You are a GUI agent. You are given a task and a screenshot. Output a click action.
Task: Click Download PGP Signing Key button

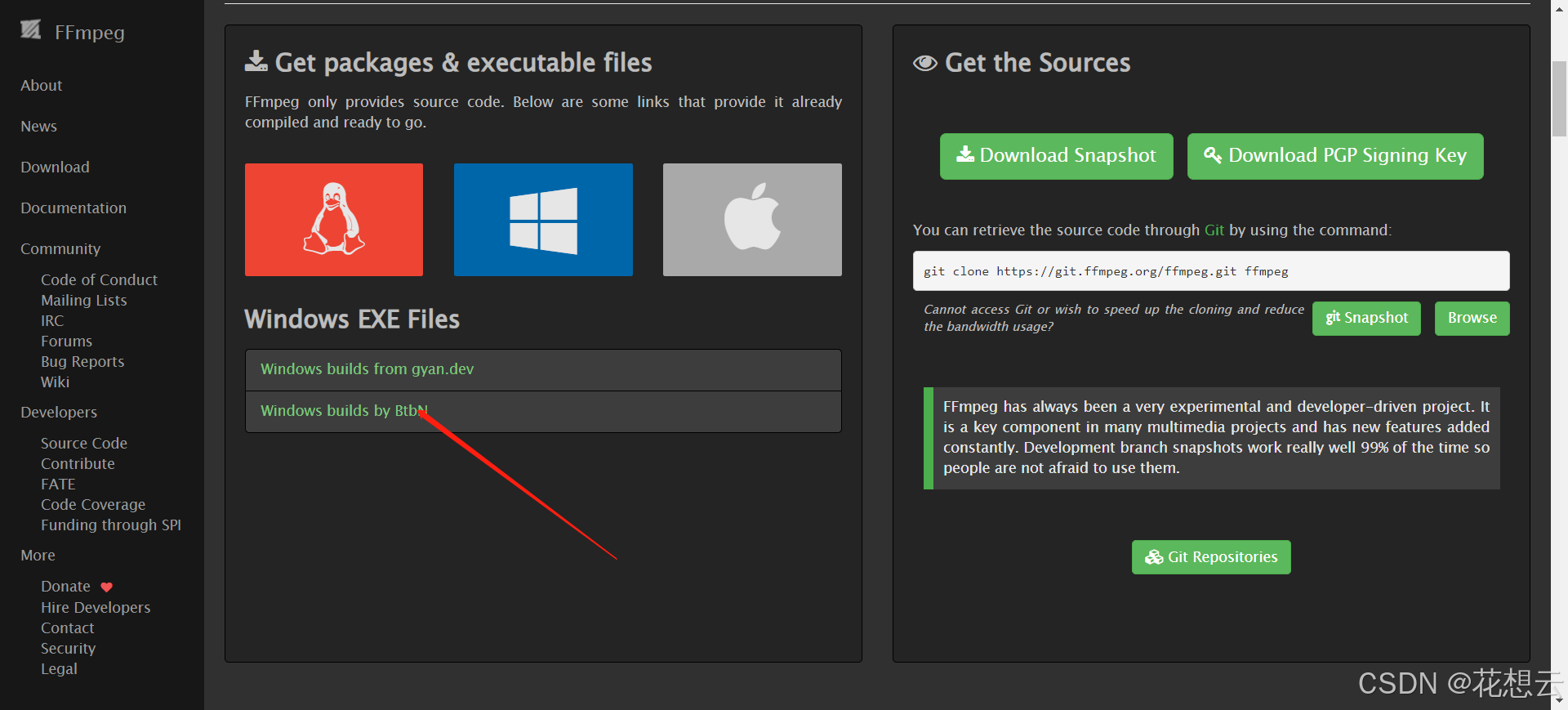(1335, 156)
